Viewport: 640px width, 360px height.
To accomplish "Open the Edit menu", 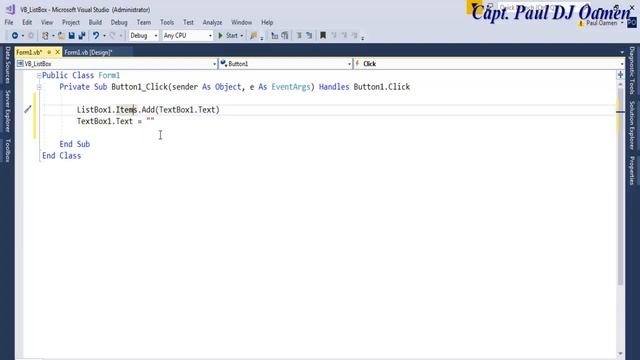I will point(27,22).
